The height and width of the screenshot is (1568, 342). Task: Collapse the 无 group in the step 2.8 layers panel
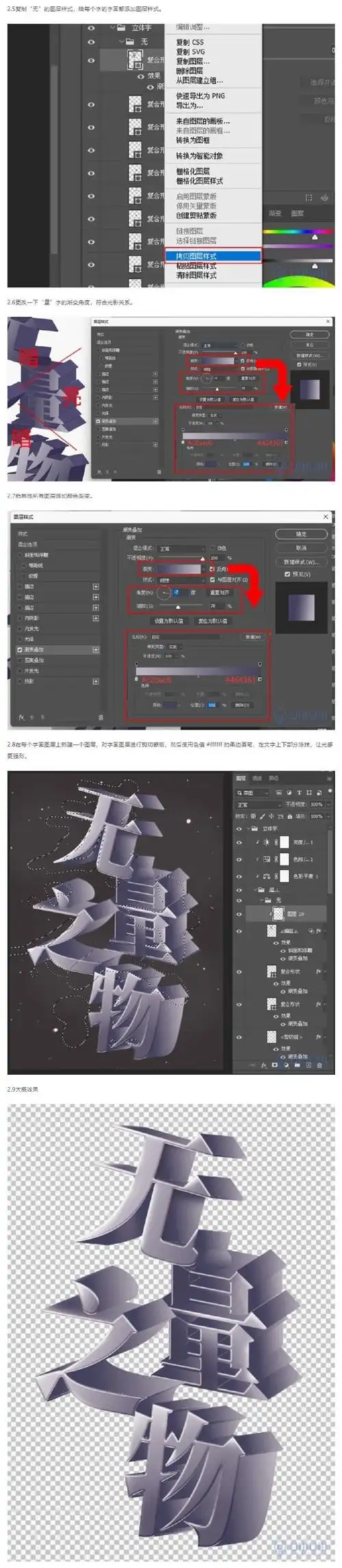coord(261,900)
